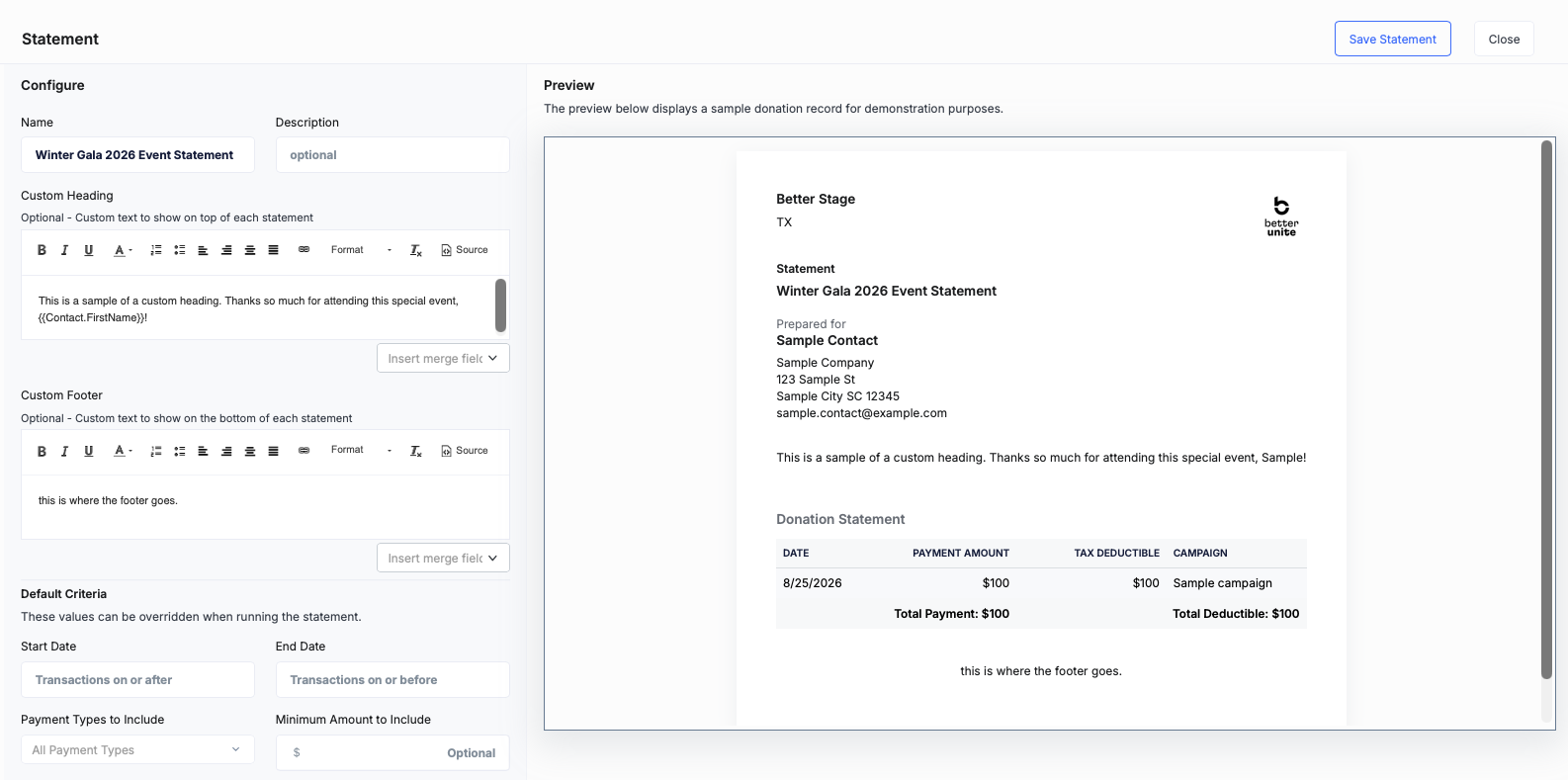Viewport: 1568px width, 780px height.
Task: Click inside the Custom Heading text area
Action: pyautogui.click(x=257, y=308)
